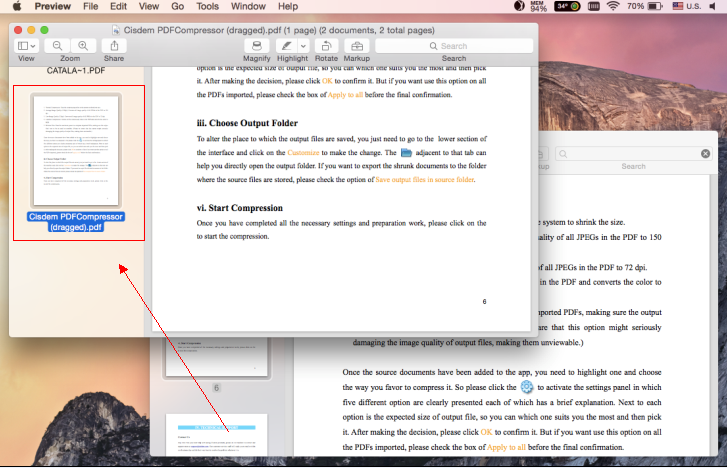Click the orange OK link text in front window
The image size is (727, 468).
click(x=327, y=81)
